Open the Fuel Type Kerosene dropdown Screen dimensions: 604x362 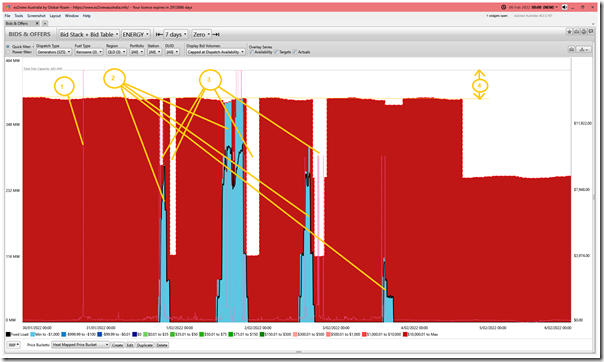click(x=89, y=52)
